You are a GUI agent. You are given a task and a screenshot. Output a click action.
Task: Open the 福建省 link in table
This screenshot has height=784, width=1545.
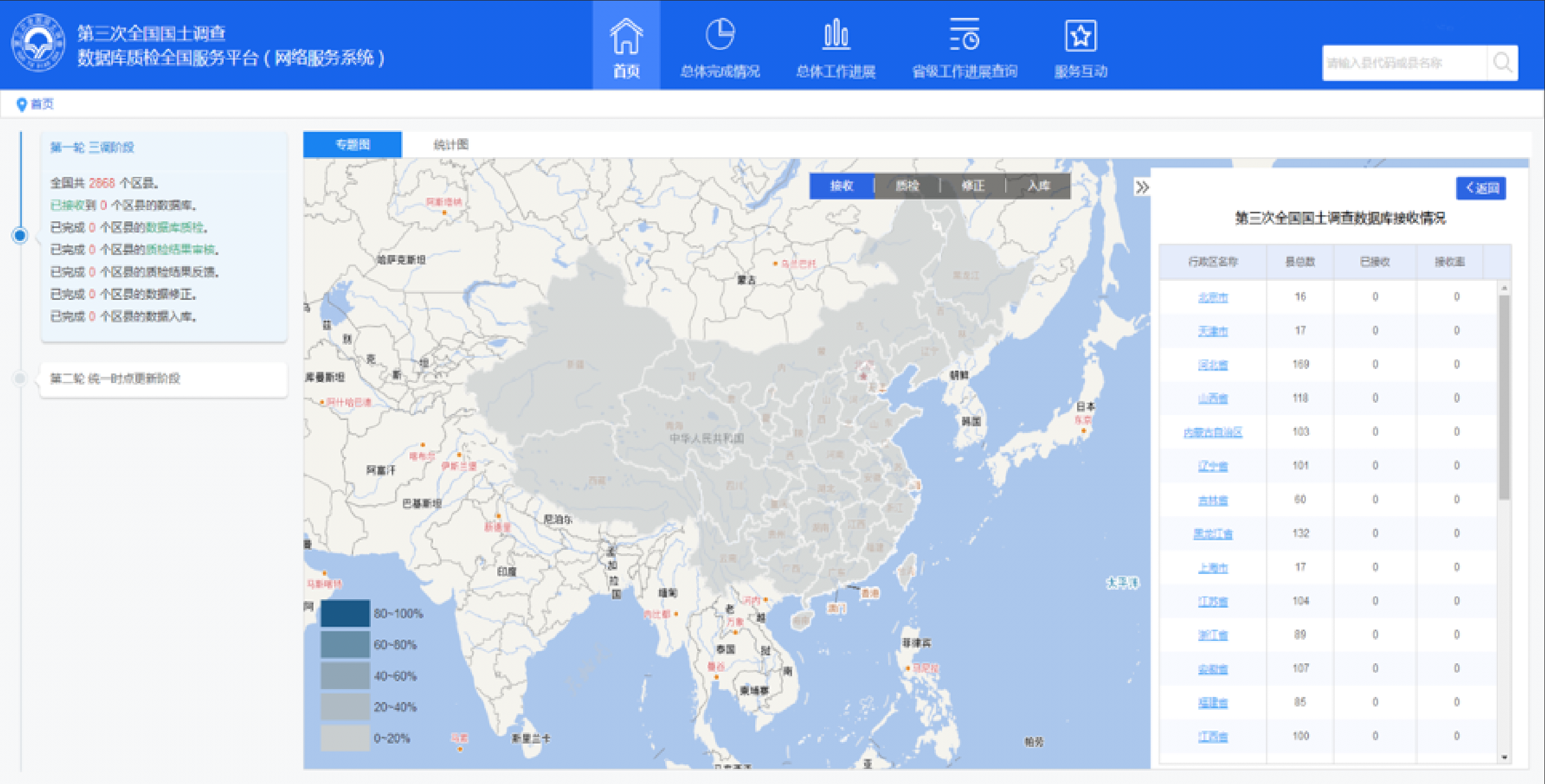(x=1213, y=703)
